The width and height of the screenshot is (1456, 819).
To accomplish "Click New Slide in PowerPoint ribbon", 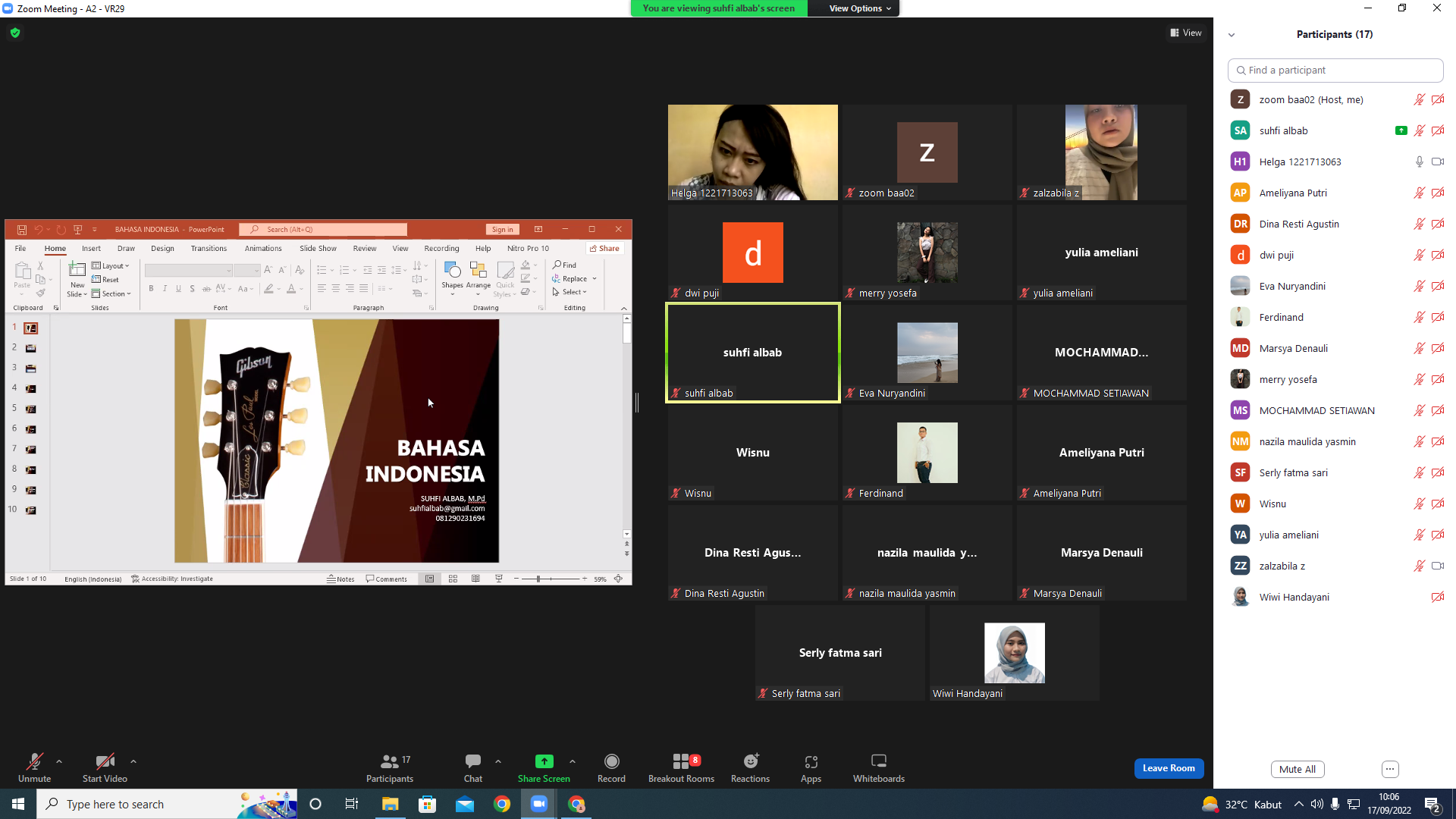I will (77, 279).
